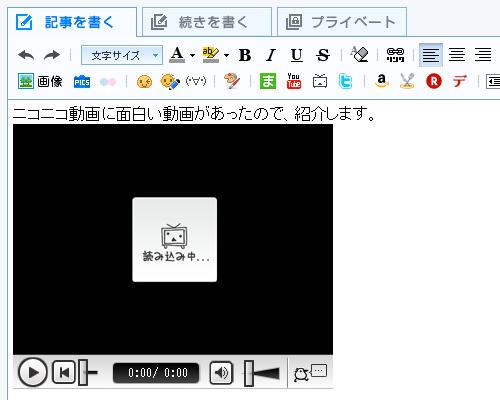The width and height of the screenshot is (500, 400).
Task: Toggle italic formatting
Action: pos(271,55)
